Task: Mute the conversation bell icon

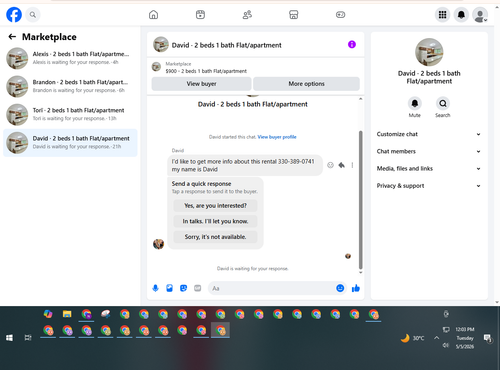Action: coord(415,103)
